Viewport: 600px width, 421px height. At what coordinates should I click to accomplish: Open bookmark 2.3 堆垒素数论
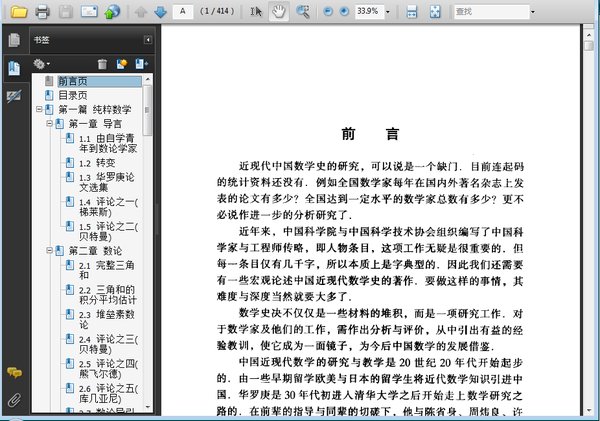(x=107, y=319)
